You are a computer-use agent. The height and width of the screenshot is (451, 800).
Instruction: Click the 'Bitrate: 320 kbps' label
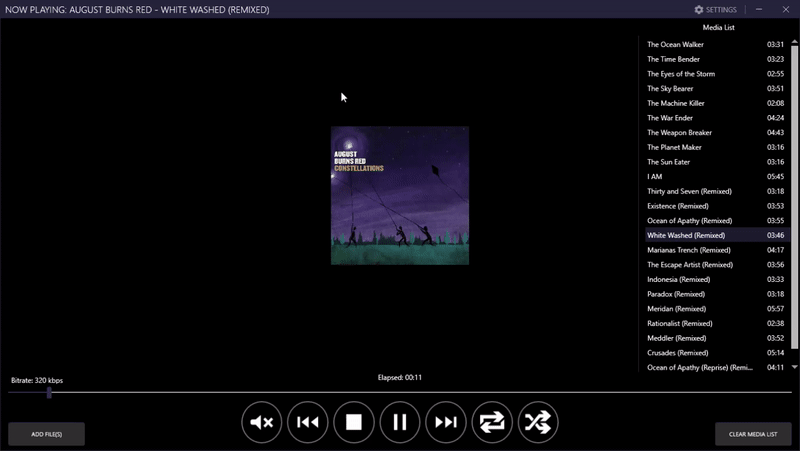37,381
